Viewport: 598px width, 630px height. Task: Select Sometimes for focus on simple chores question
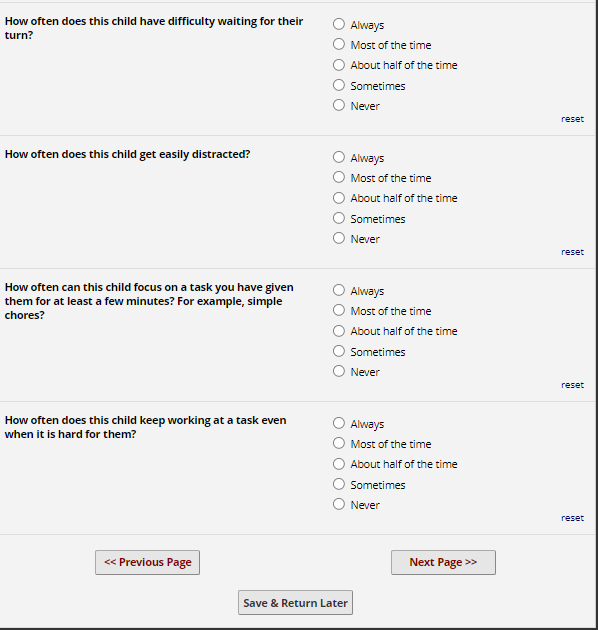tap(339, 351)
